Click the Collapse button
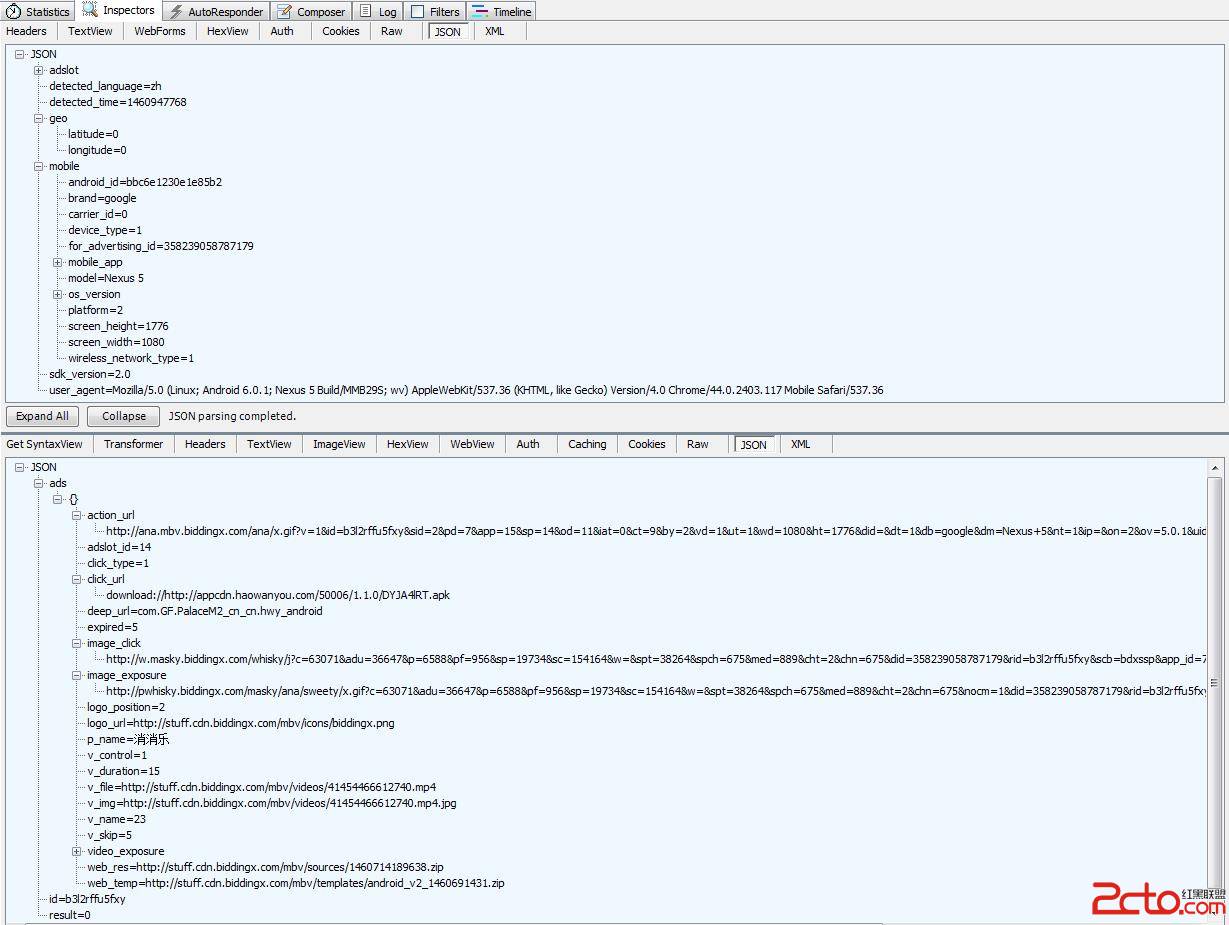 click(124, 416)
